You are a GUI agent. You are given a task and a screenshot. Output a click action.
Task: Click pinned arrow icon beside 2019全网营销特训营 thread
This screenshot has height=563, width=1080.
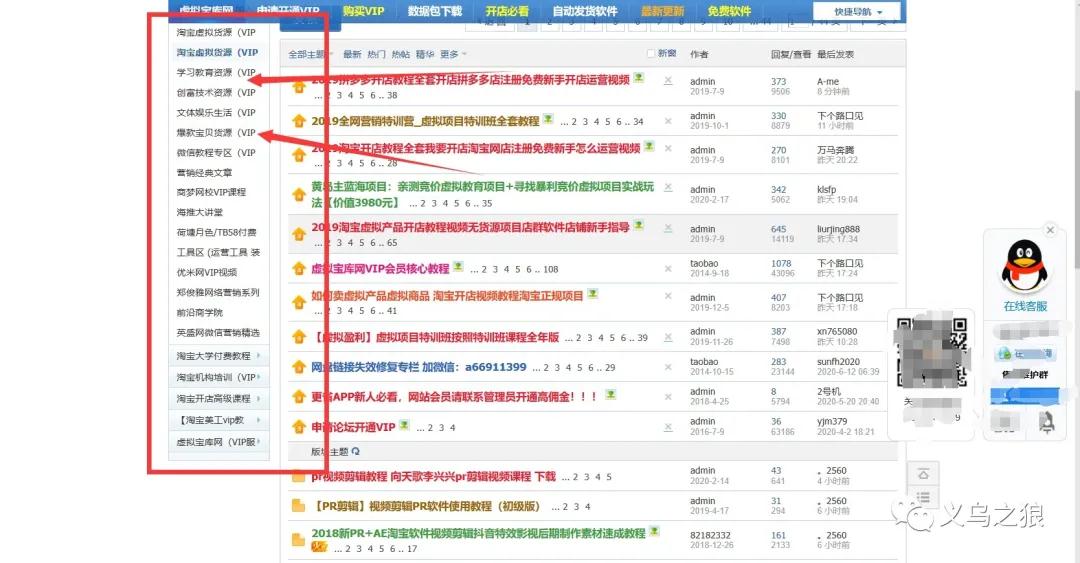[x=298, y=124]
